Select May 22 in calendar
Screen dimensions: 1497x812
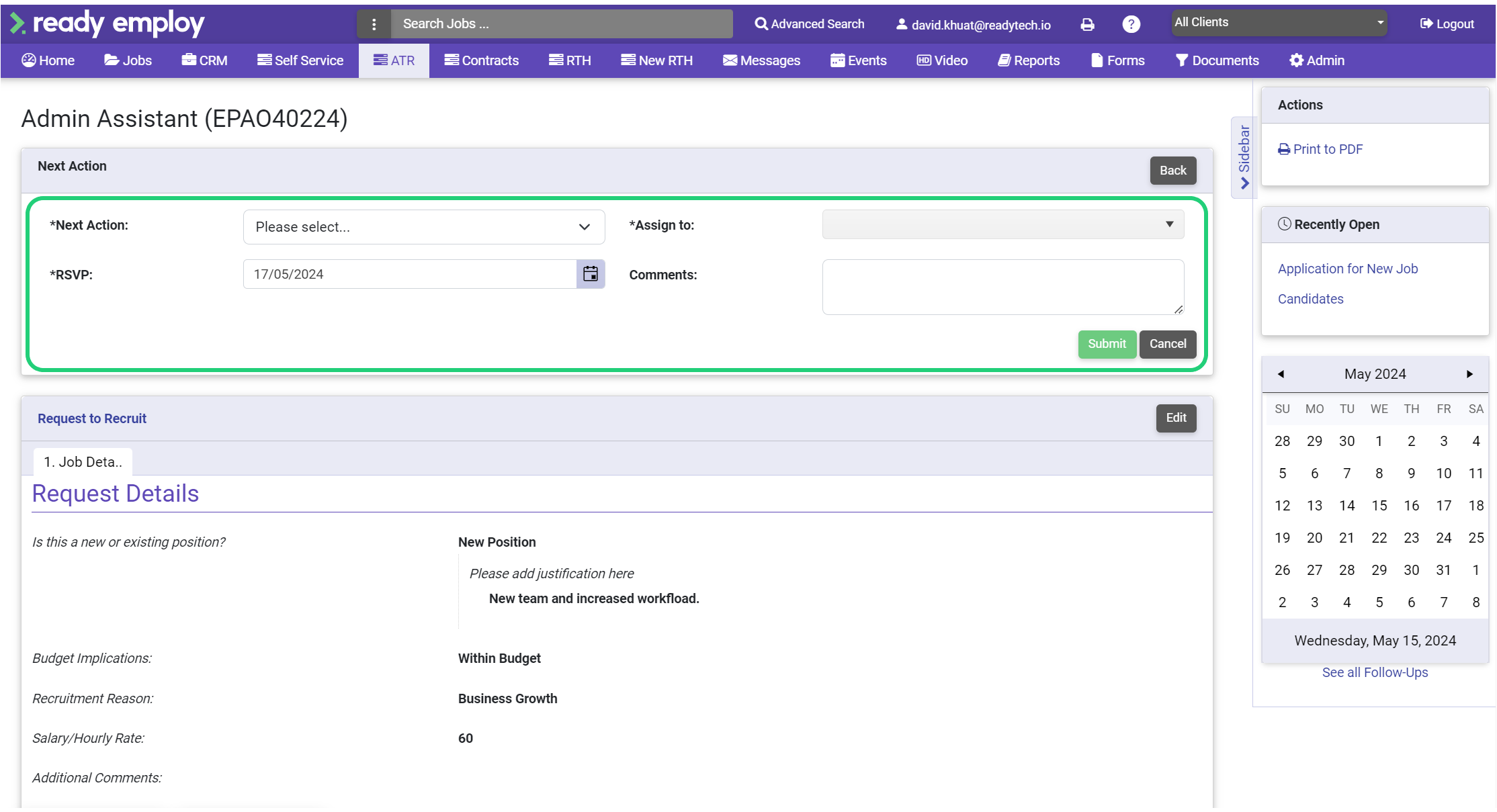click(1379, 538)
